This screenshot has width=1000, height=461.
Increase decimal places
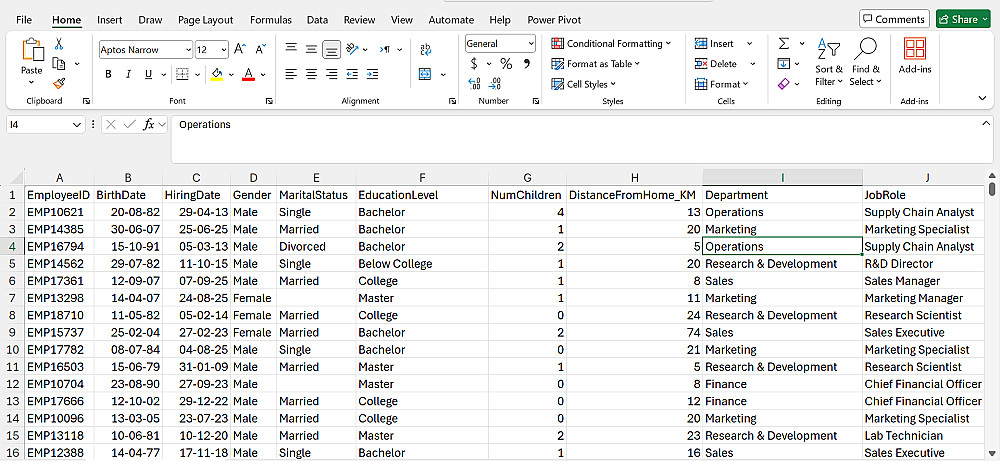pos(474,84)
